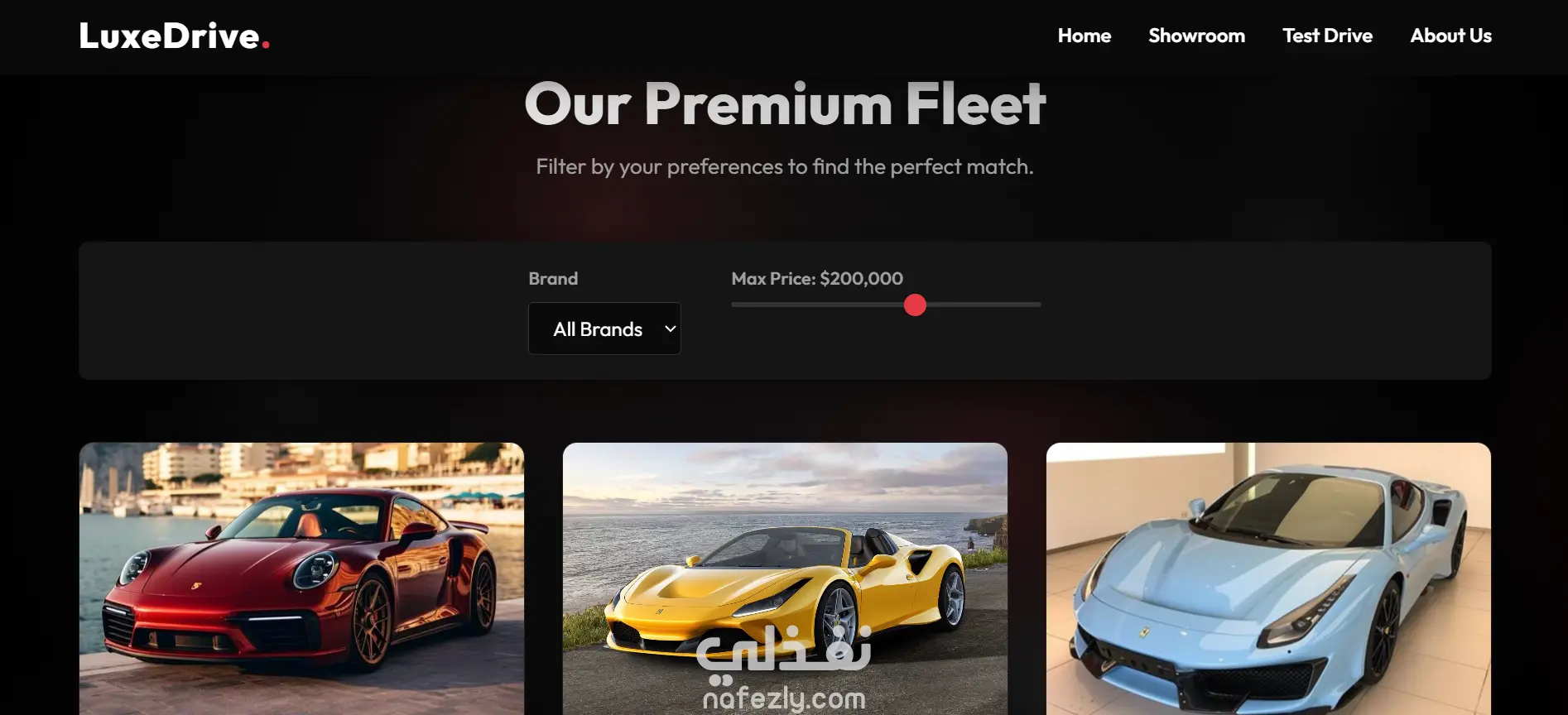Click the slider track left of the handle
1568x715 pixels.
(817, 305)
